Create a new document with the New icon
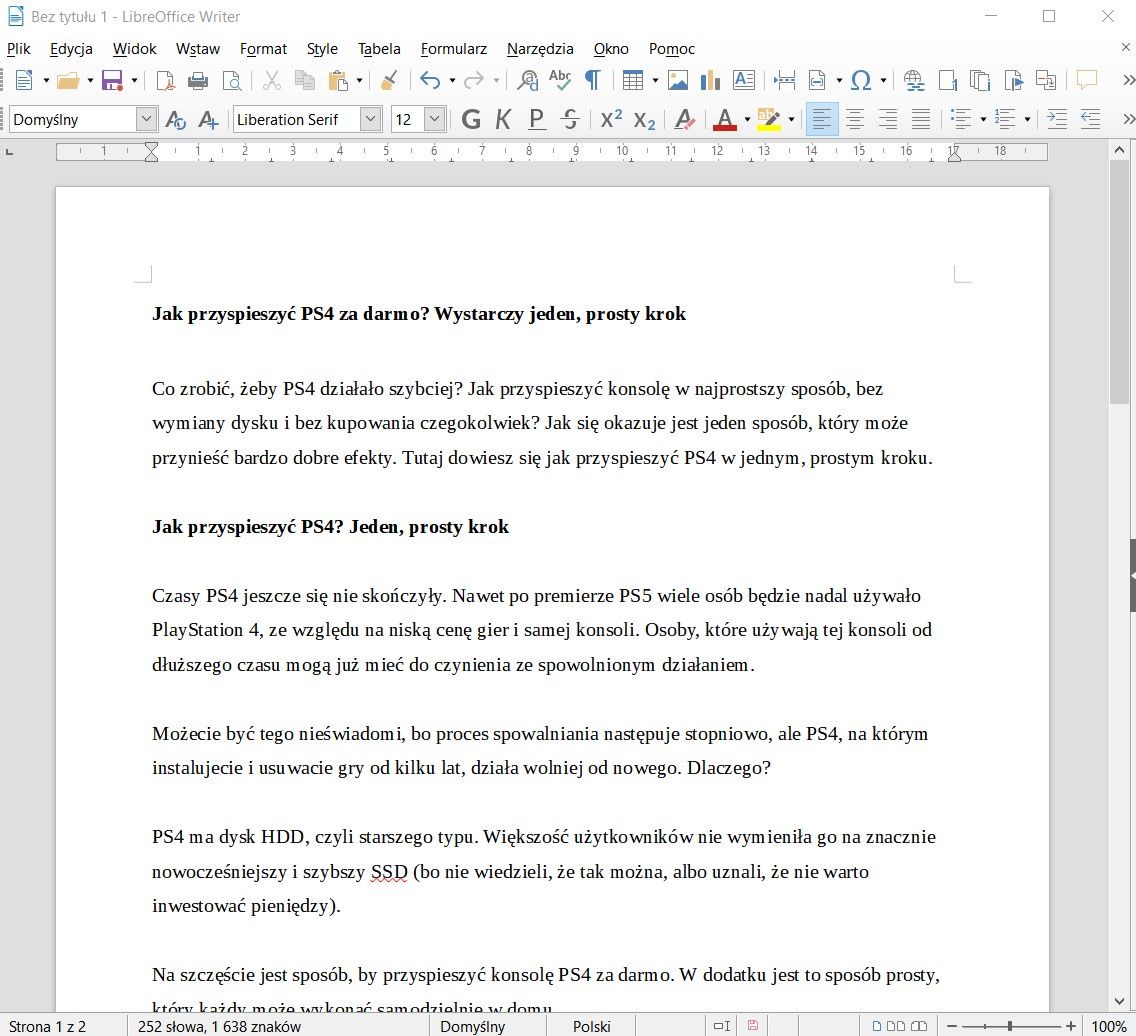 click(24, 80)
